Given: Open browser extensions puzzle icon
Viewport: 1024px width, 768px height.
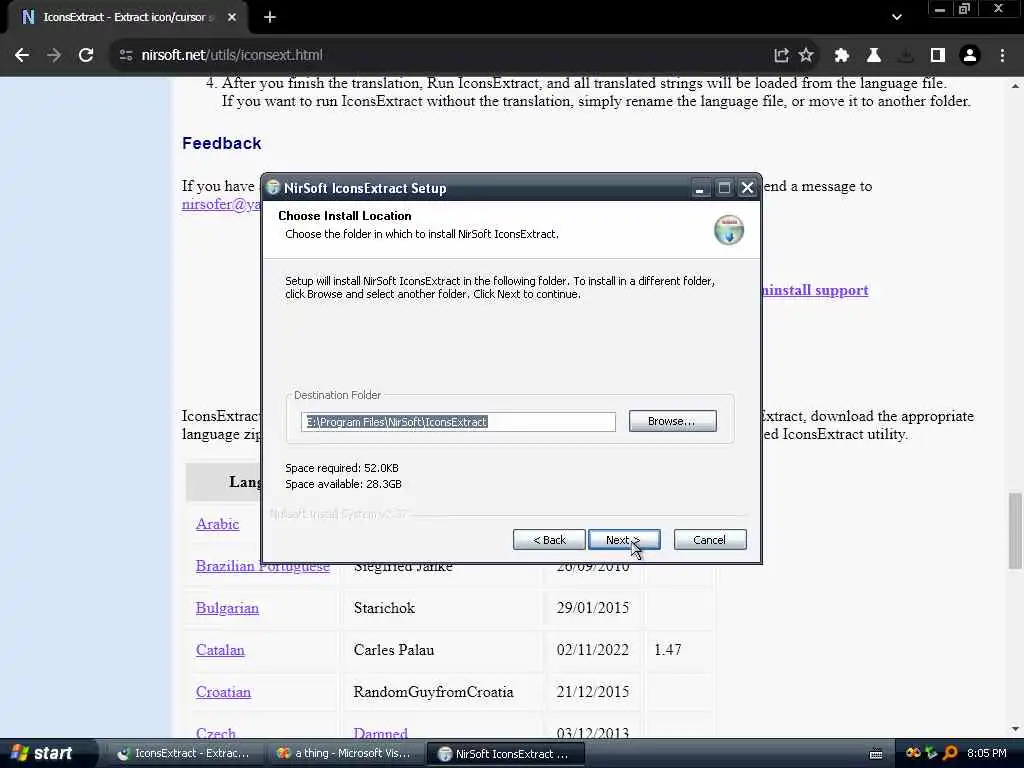Looking at the screenshot, I should [x=842, y=56].
